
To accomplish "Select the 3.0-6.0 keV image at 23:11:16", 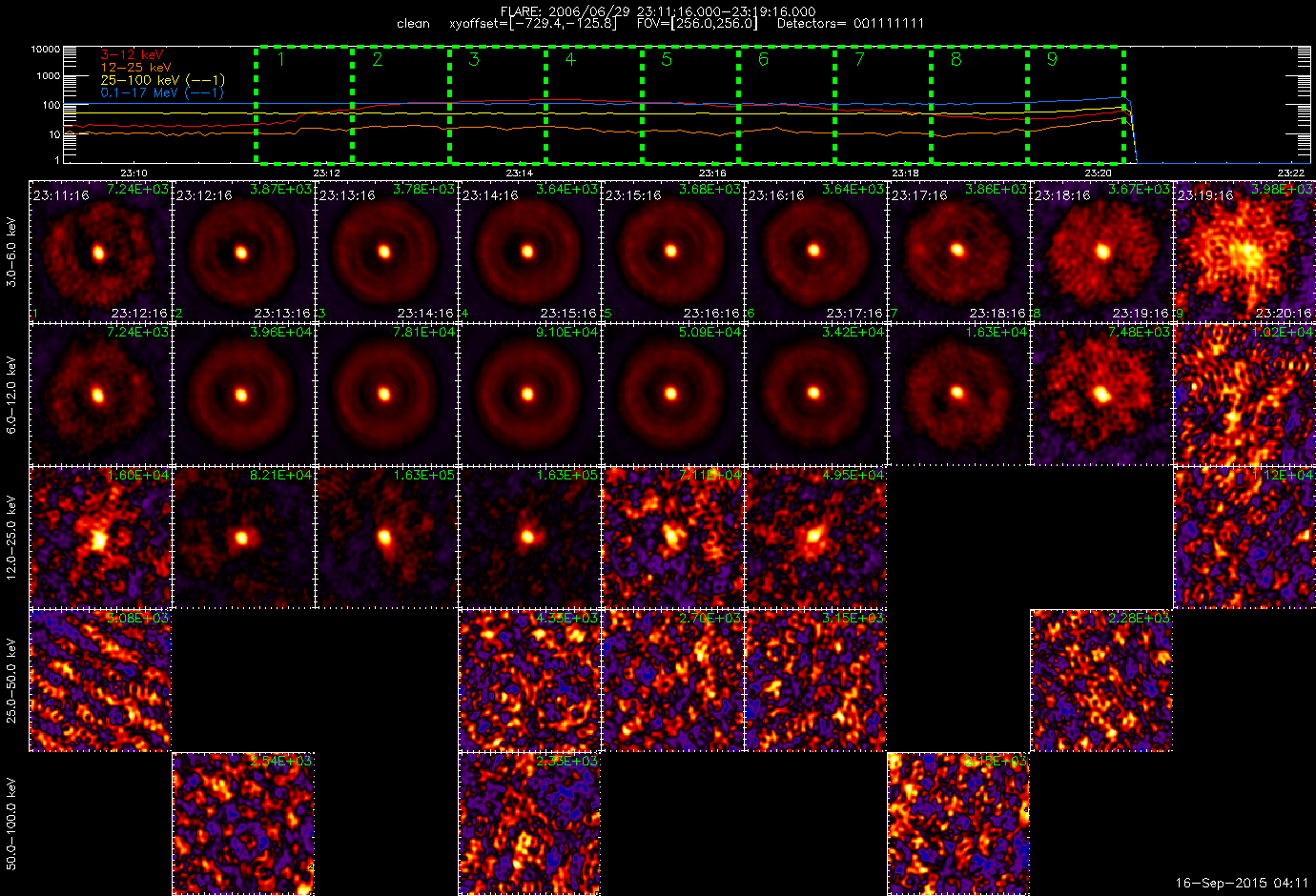I will 101,252.
